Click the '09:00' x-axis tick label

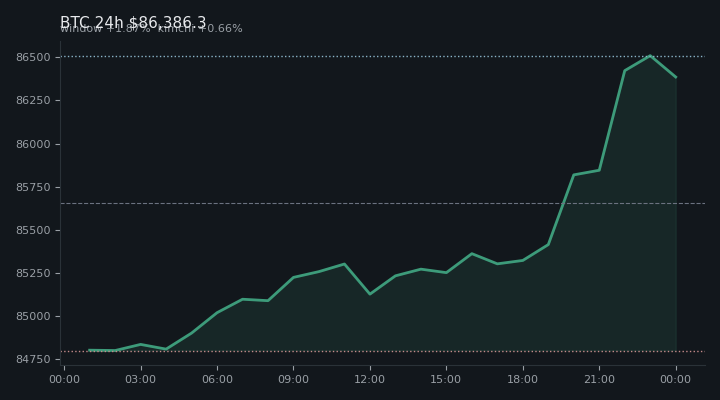click(x=293, y=379)
